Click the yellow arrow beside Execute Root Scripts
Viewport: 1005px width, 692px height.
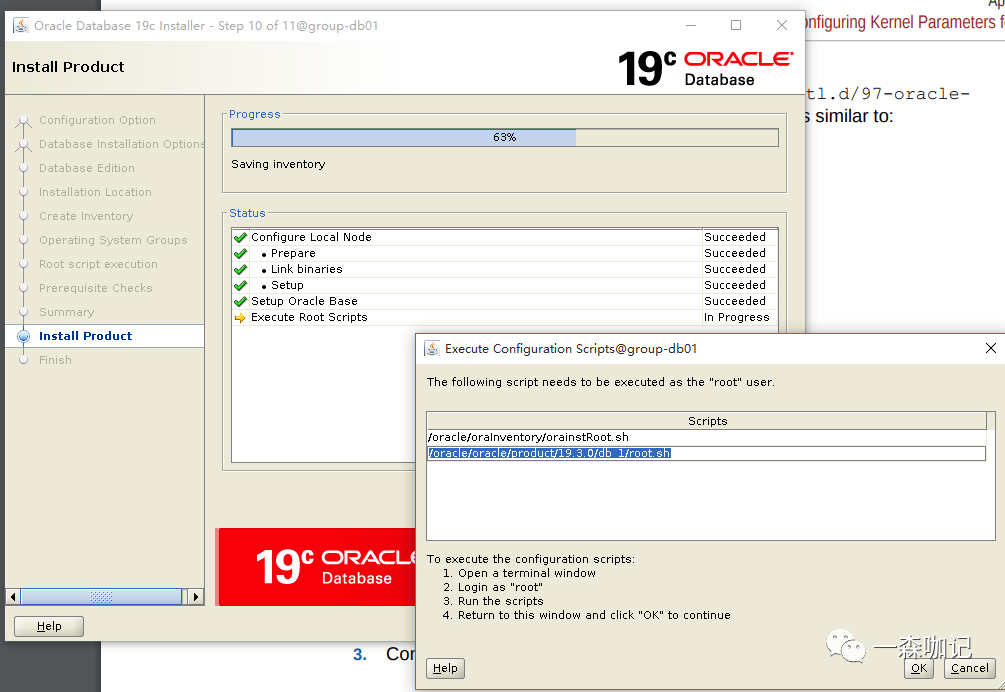coord(240,318)
